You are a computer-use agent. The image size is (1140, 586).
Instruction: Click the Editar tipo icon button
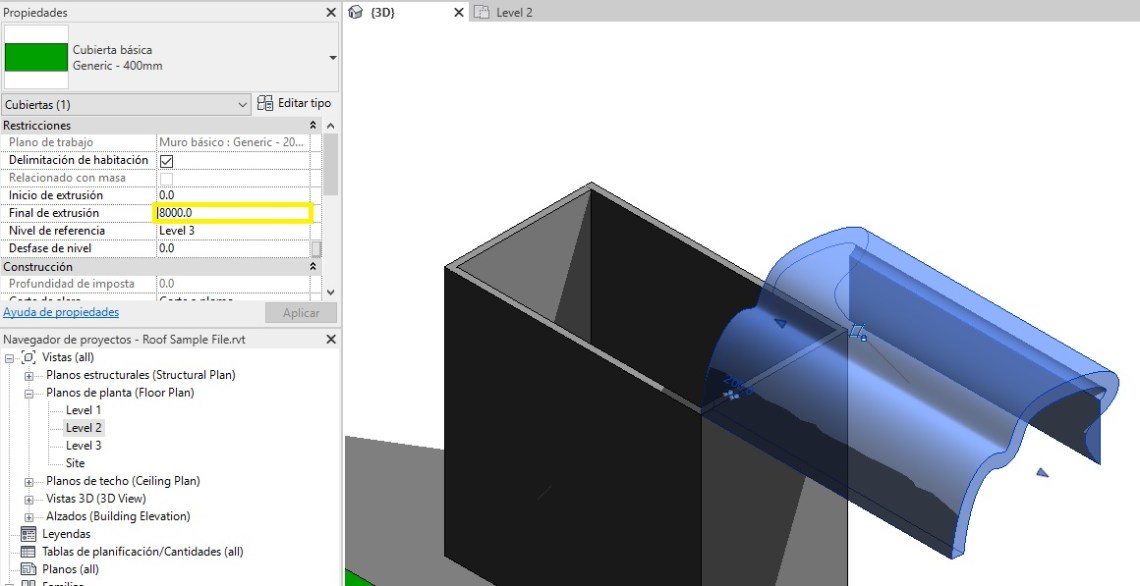tap(265, 103)
